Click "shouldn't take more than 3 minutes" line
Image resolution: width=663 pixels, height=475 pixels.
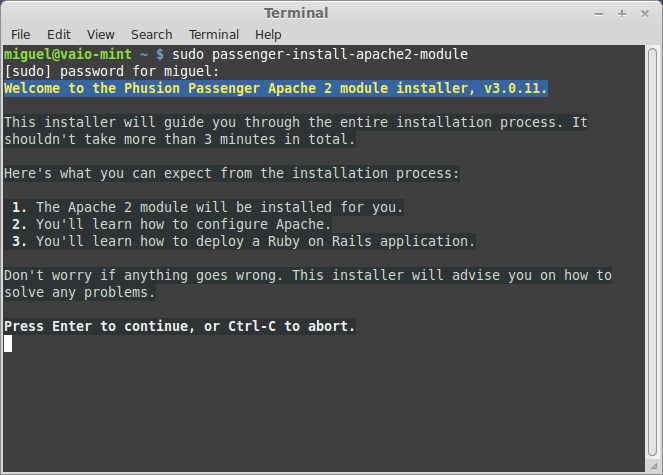click(180, 139)
